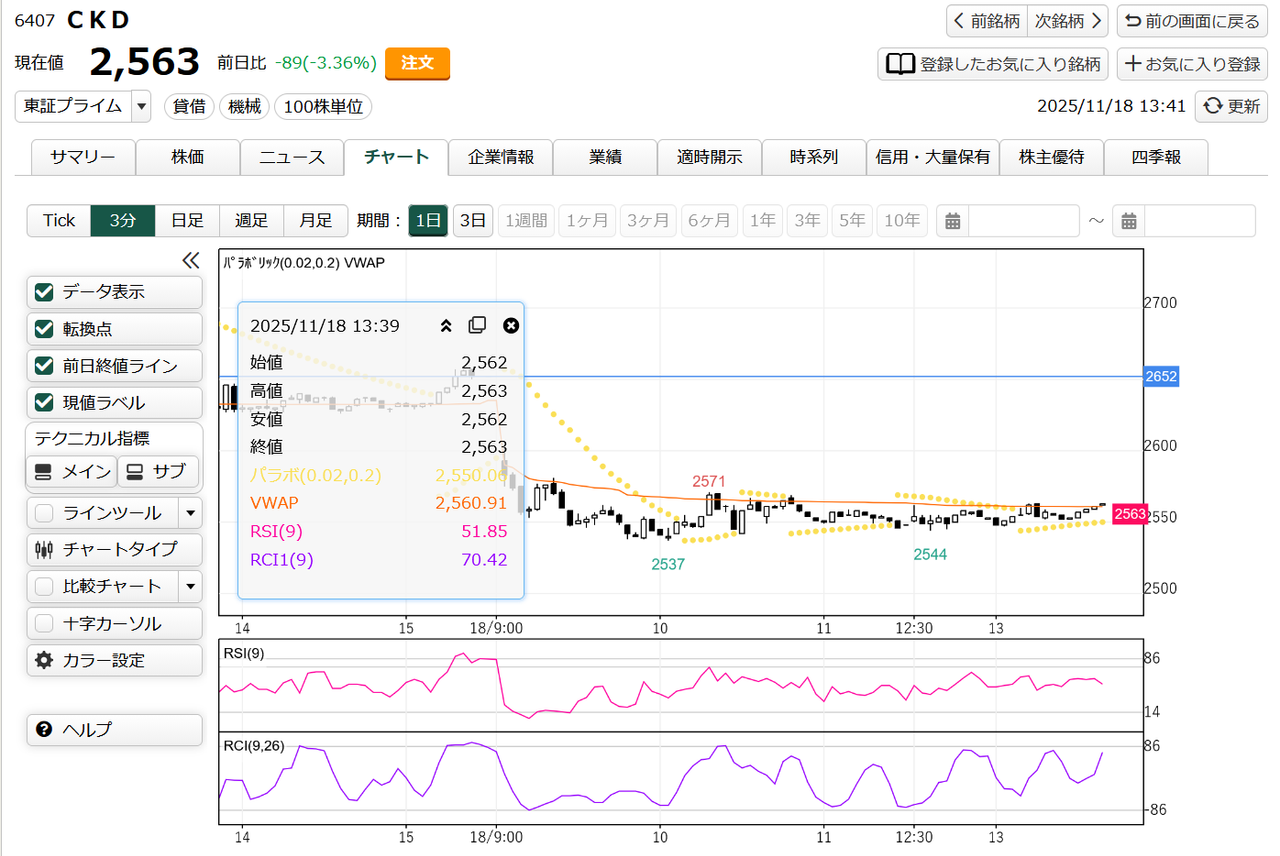Close the chart data popup
Image resolution: width=1280 pixels, height=856 pixels.
[510, 326]
